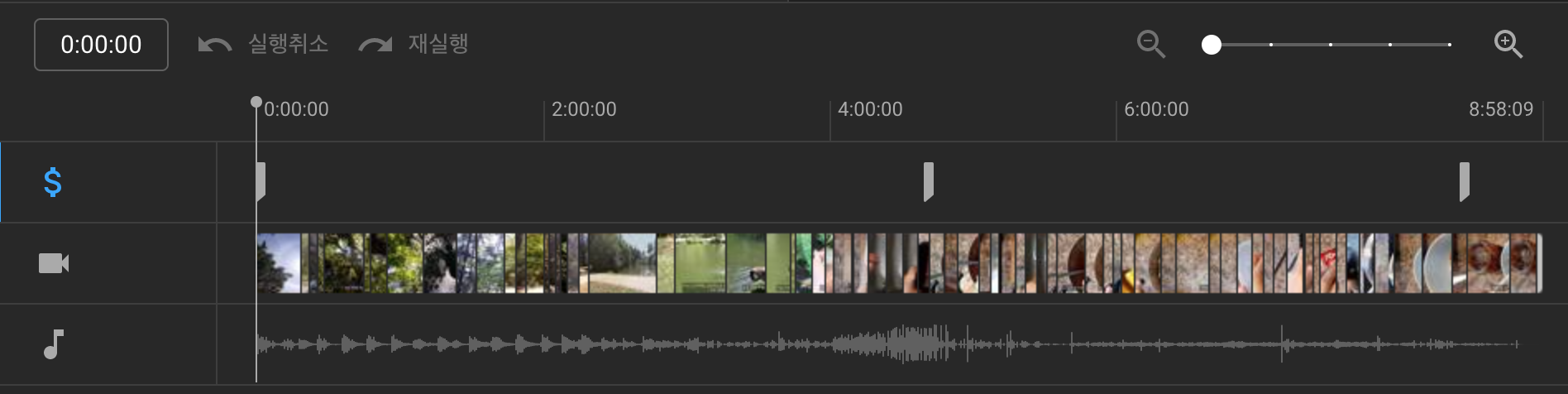Screen dimensions: 1568x394
Task: Click the redo arrow icon
Action: (x=375, y=45)
